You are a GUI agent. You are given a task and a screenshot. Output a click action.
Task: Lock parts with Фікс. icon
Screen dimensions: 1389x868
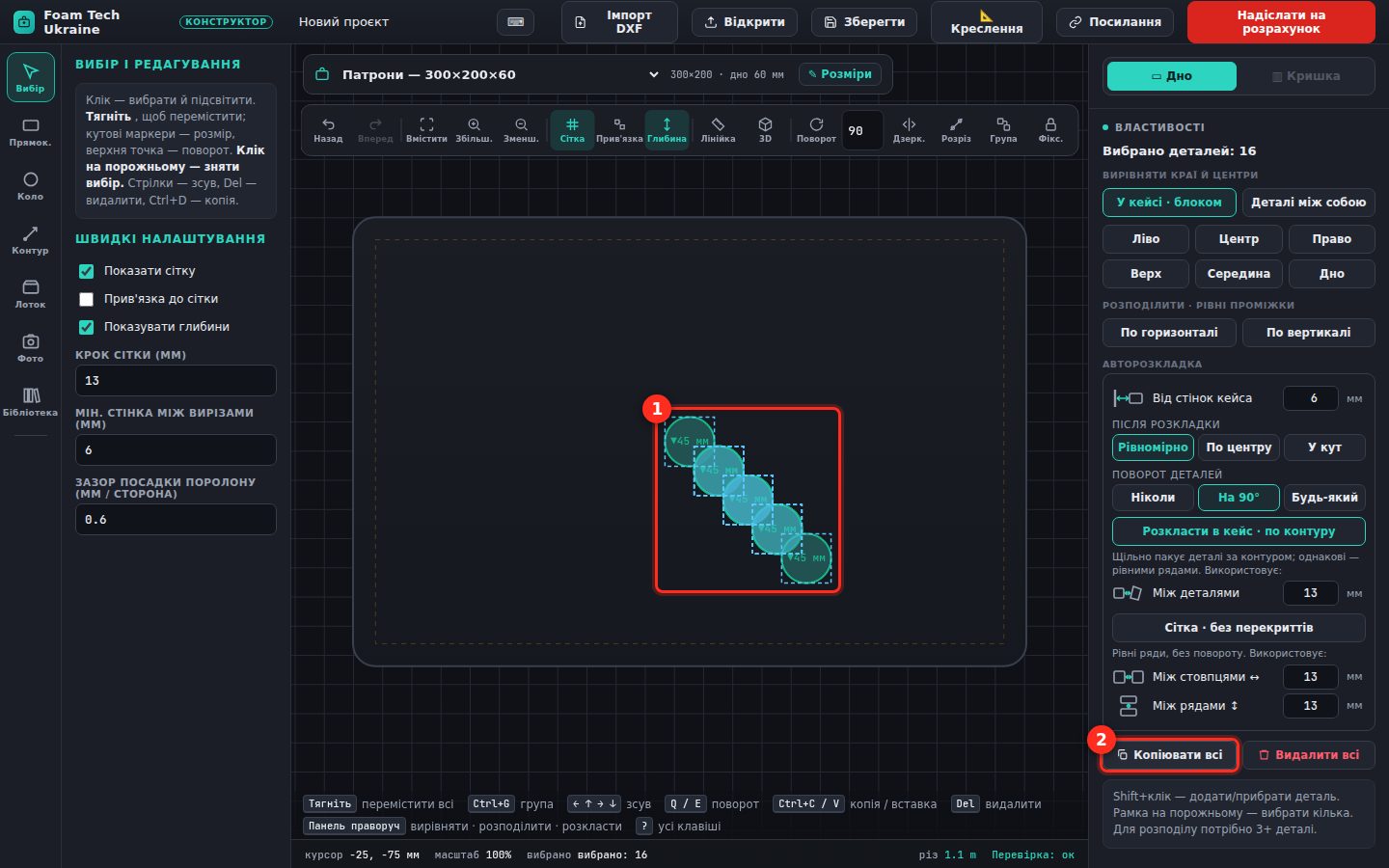point(1050,130)
